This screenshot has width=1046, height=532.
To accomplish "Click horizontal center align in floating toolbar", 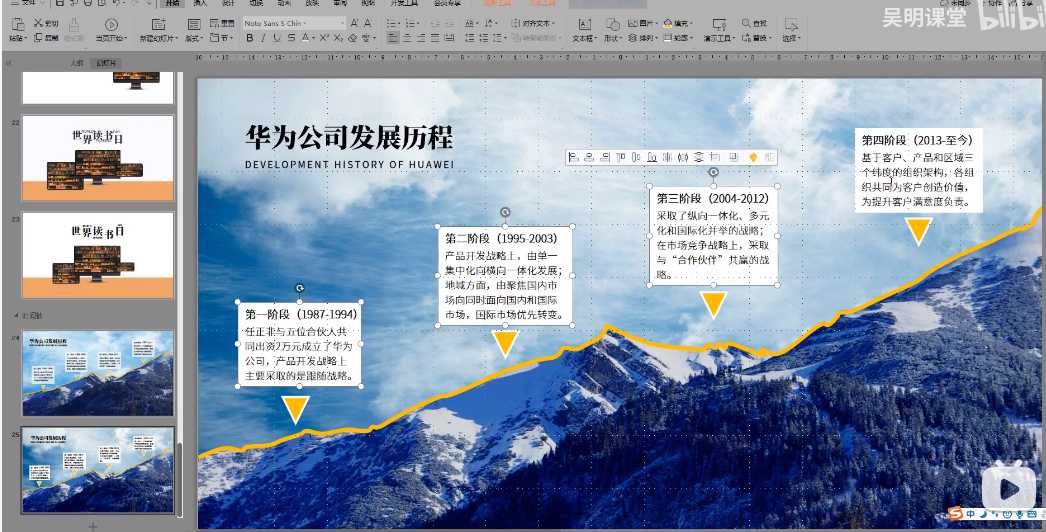I will click(x=588, y=158).
